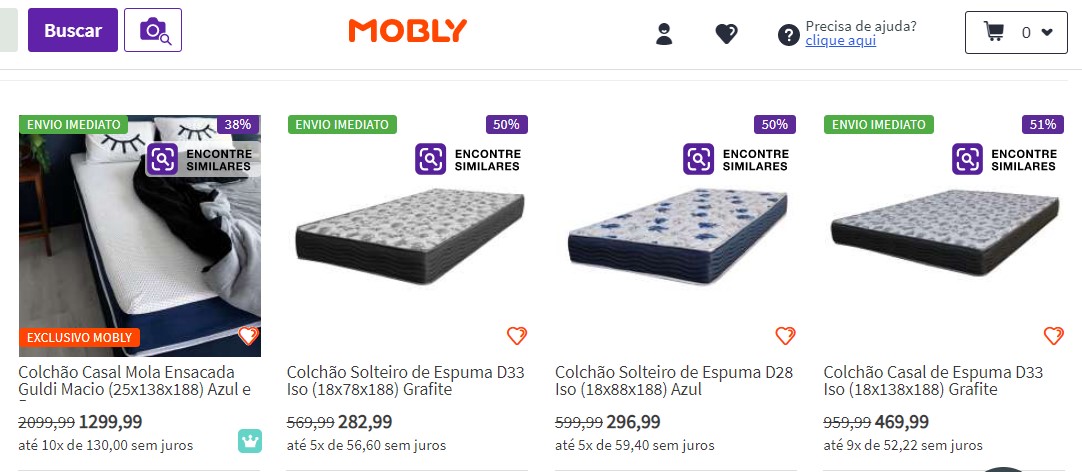
Task: Click the help question mark icon
Action: (788, 35)
